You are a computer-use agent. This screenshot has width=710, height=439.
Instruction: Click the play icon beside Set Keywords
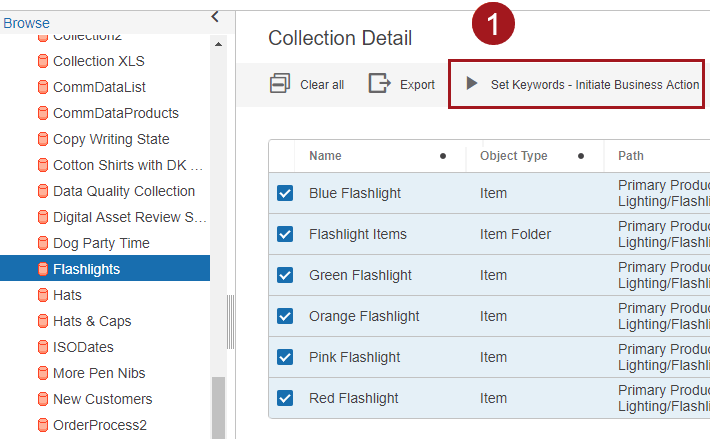click(x=472, y=84)
